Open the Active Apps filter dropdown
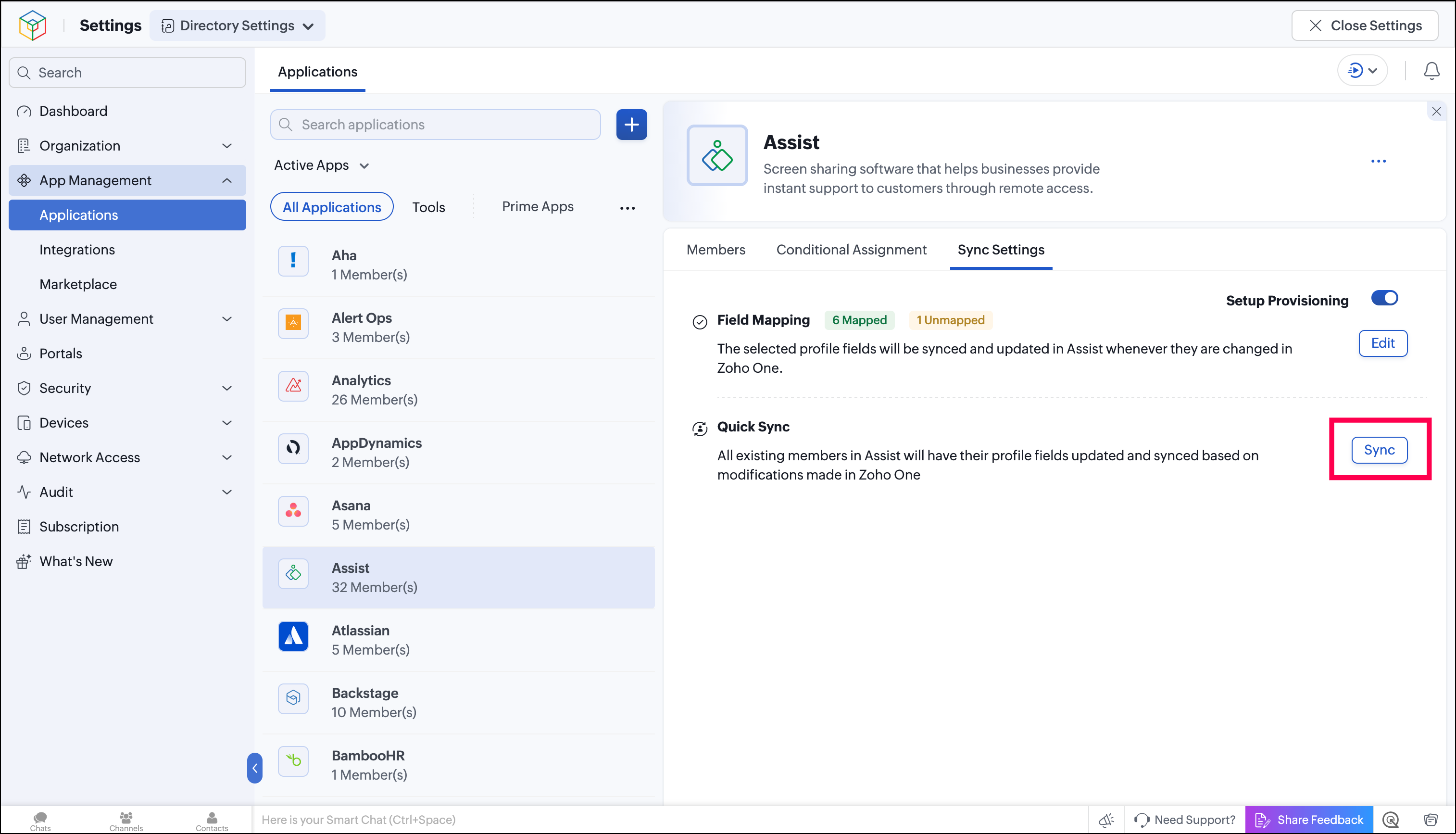Screen dimensions: 1456x834 322,165
